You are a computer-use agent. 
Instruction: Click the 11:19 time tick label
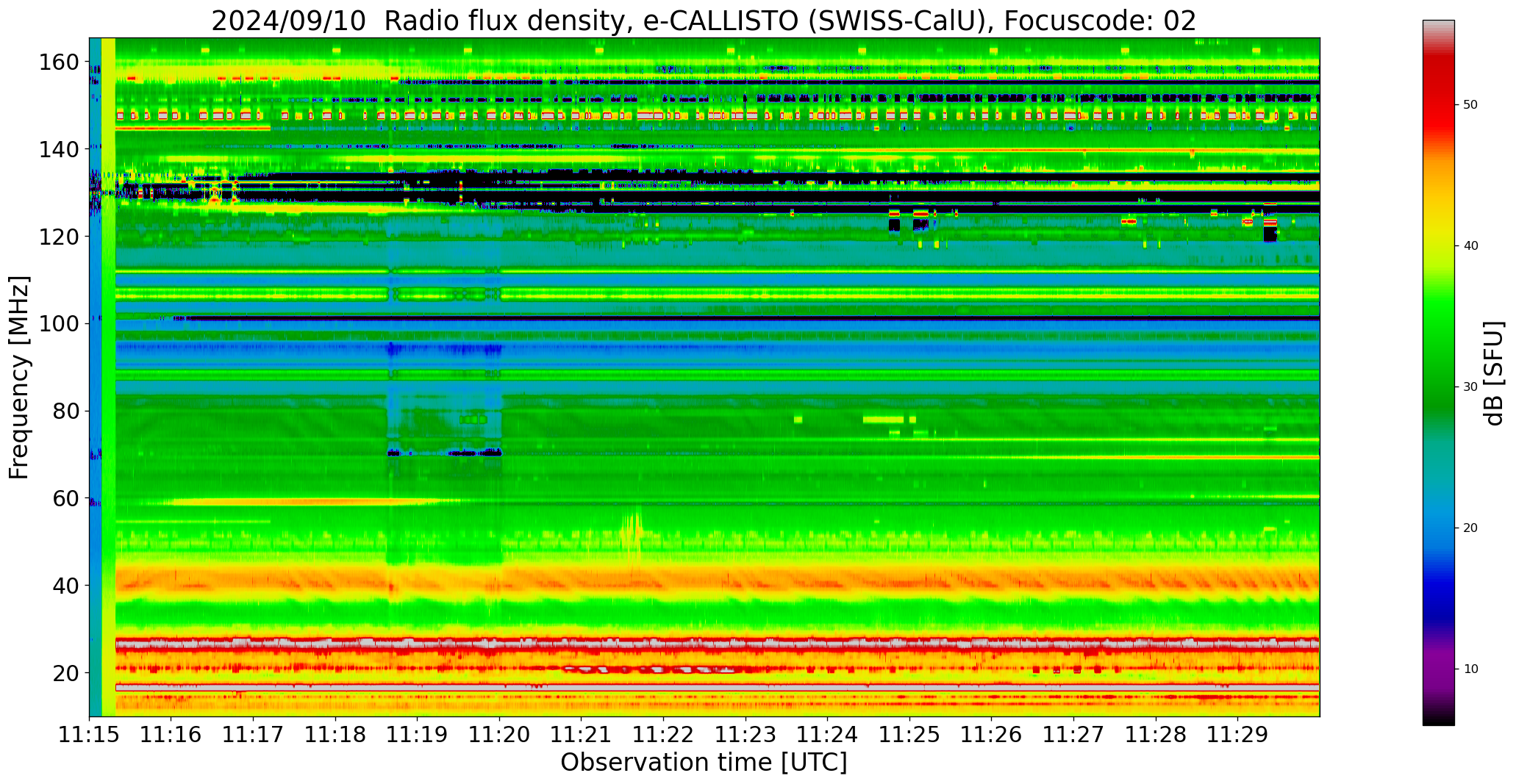pyautogui.click(x=418, y=735)
